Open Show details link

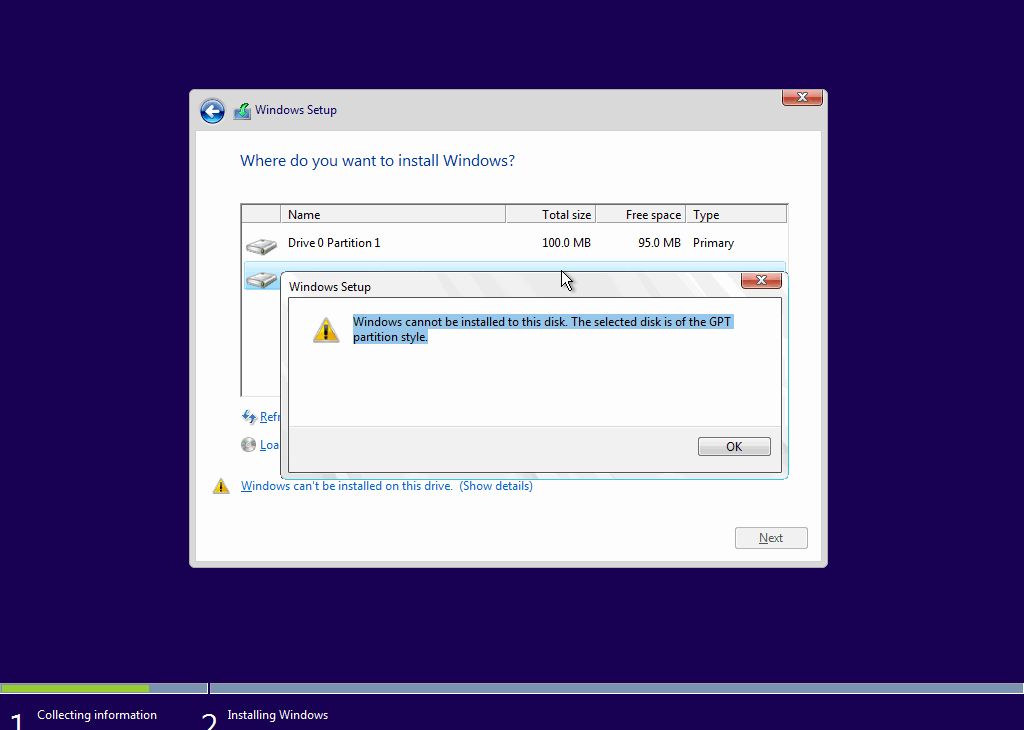point(496,486)
